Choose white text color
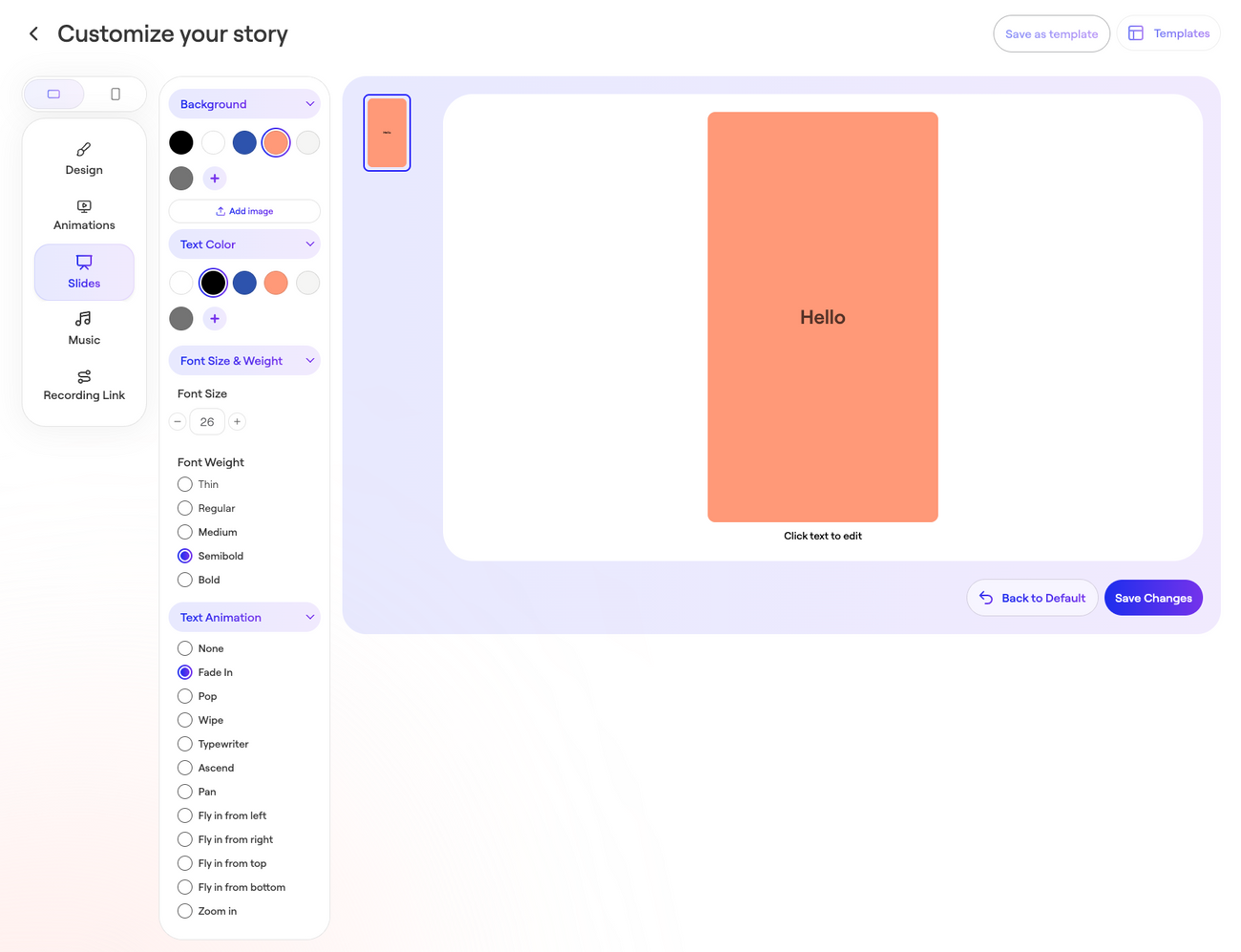The width and height of the screenshot is (1241, 952). [181, 283]
